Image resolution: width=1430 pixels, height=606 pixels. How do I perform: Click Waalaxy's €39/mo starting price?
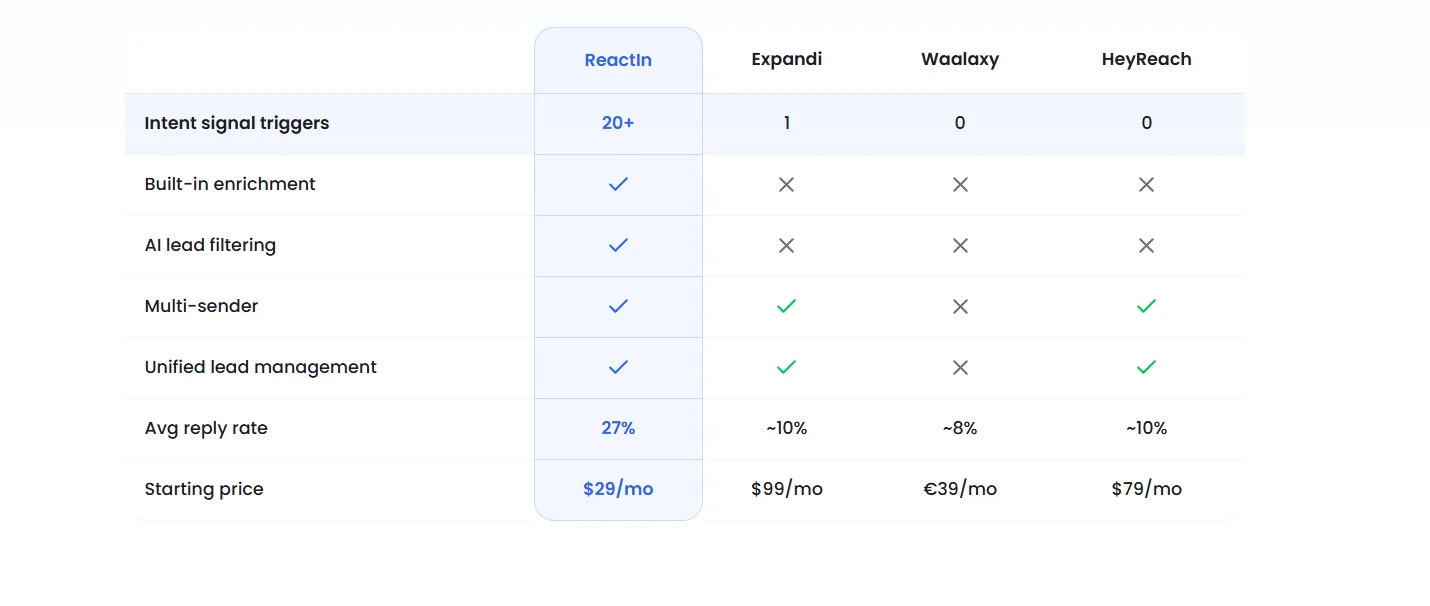pyautogui.click(x=960, y=489)
